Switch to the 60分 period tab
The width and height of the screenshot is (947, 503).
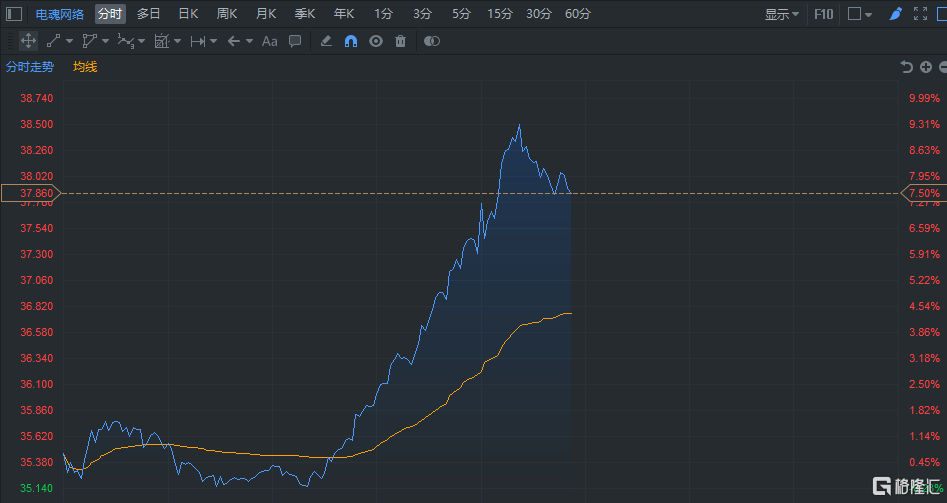pyautogui.click(x=578, y=14)
